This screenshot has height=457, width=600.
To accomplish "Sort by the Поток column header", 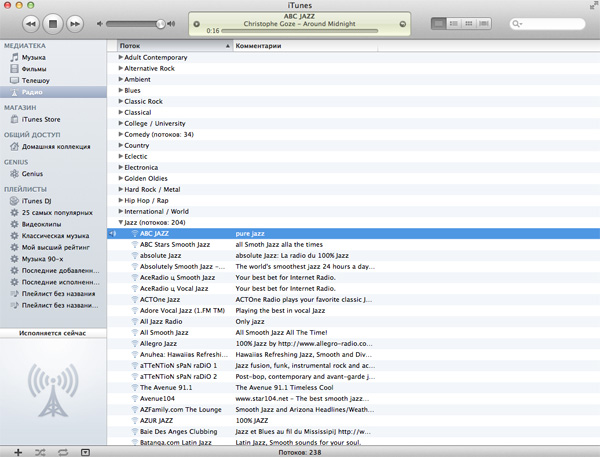I will (x=170, y=46).
